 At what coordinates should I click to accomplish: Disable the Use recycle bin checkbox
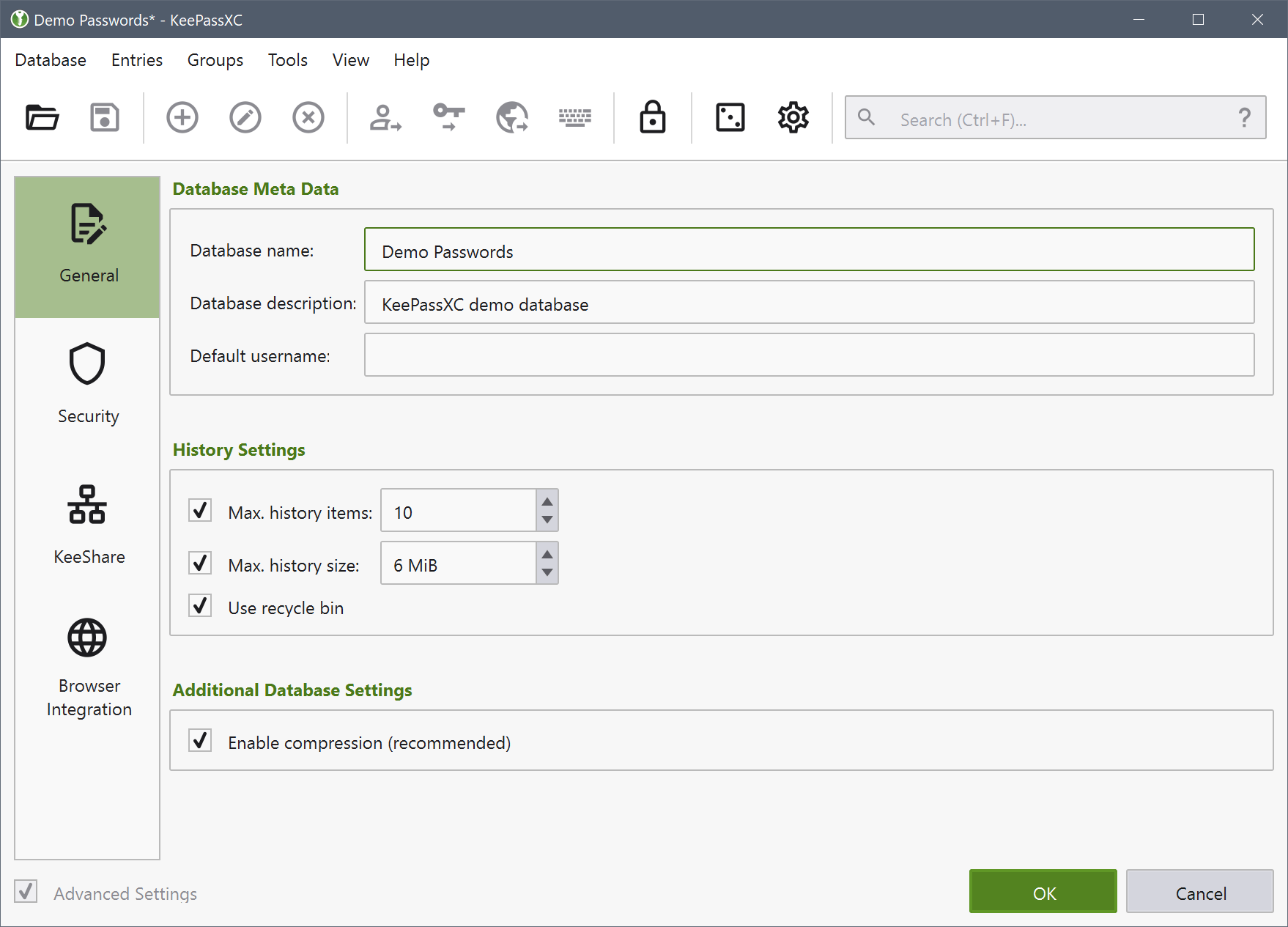click(x=200, y=606)
